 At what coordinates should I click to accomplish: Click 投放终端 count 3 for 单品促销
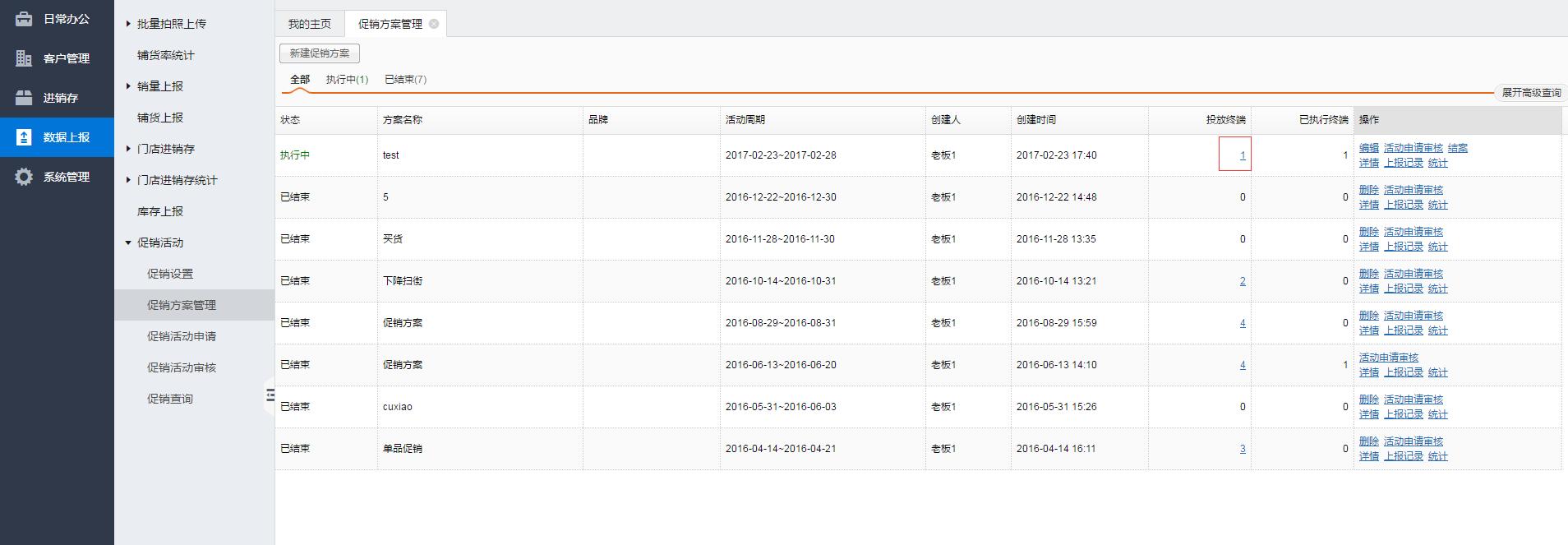click(1242, 449)
